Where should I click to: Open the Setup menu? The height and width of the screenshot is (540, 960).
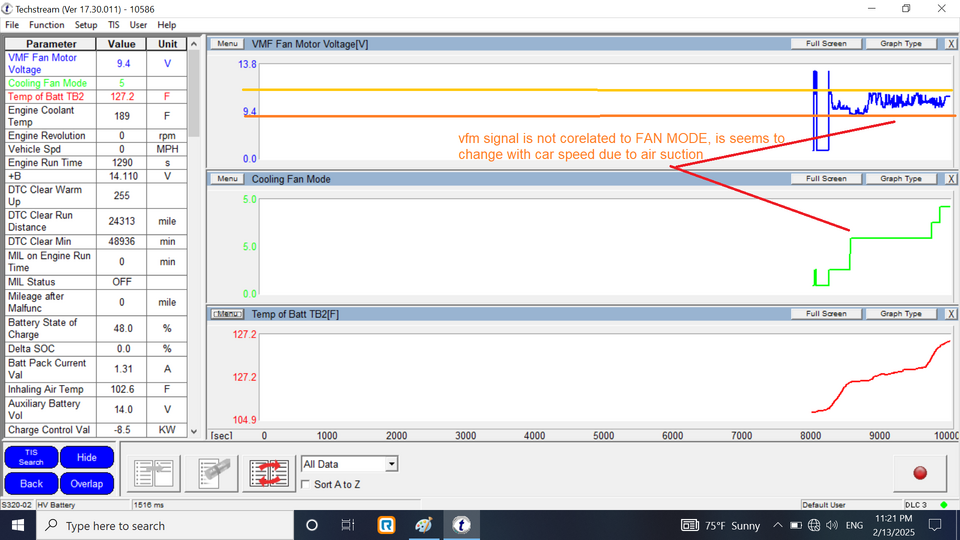pyautogui.click(x=86, y=24)
